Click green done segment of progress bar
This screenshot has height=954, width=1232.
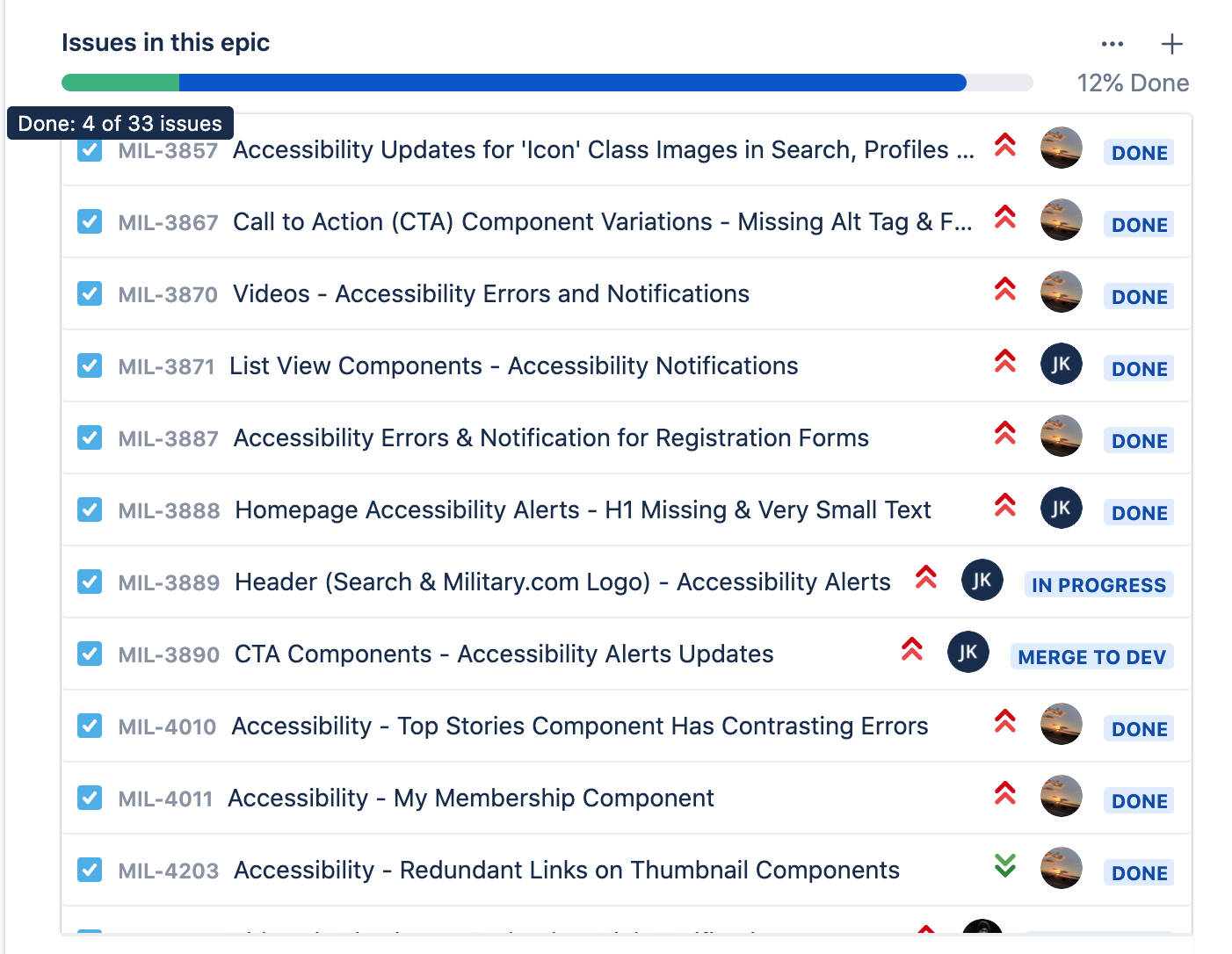[120, 83]
